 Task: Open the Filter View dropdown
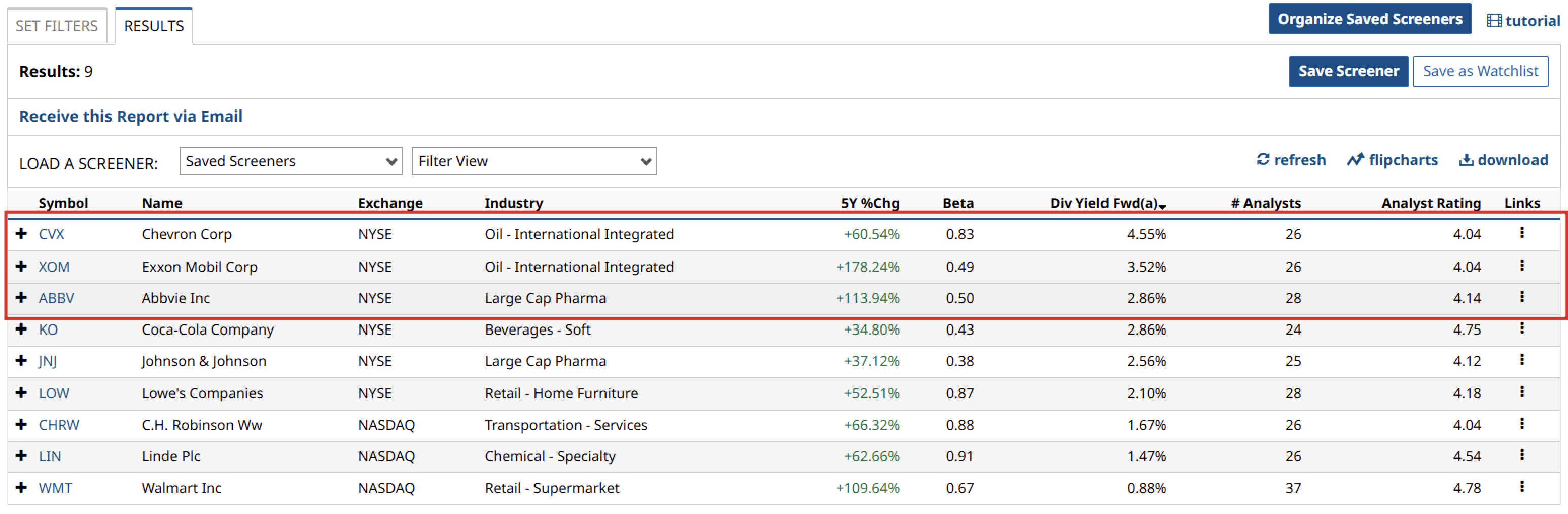coord(534,161)
